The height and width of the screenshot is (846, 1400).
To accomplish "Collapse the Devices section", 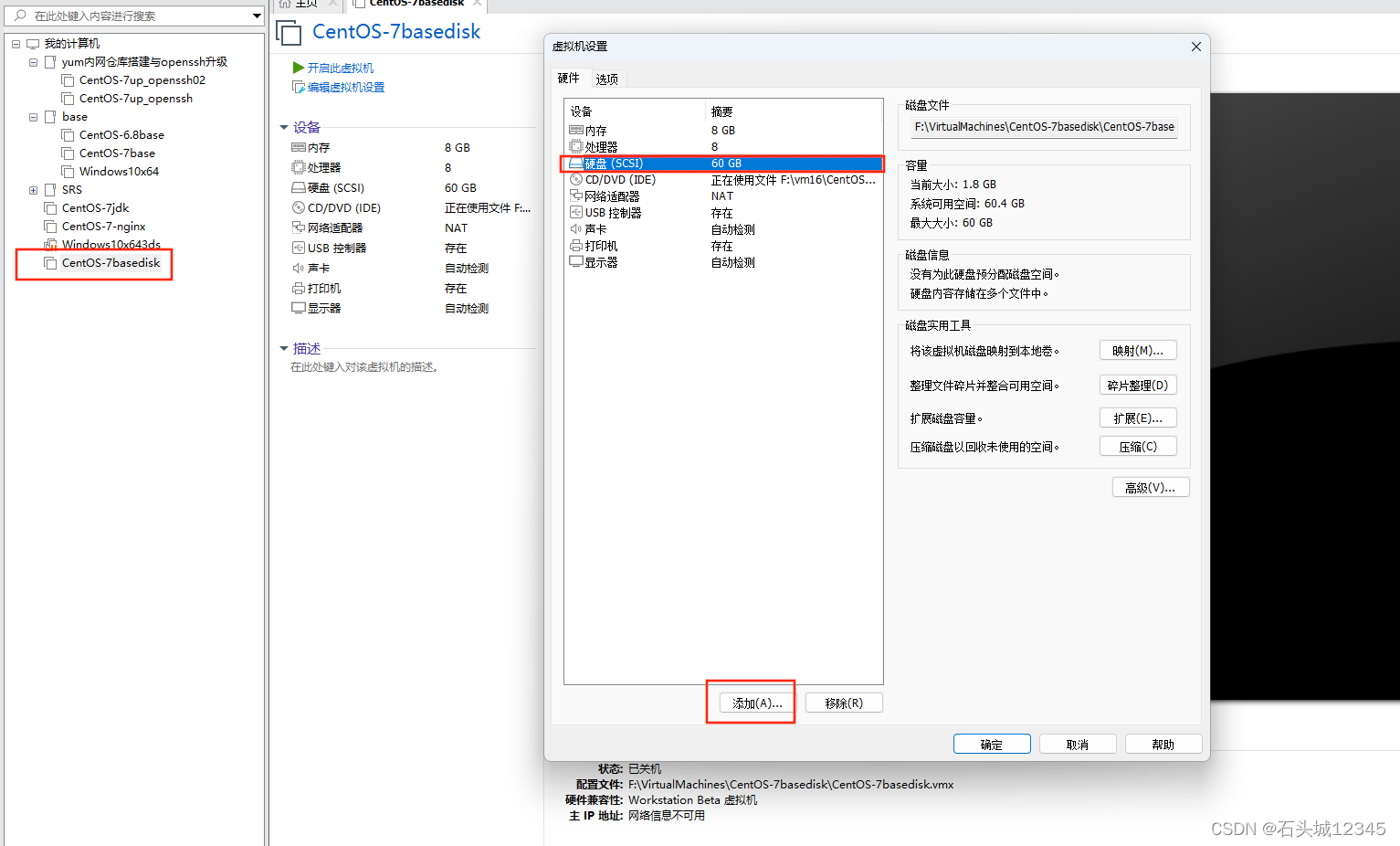I will 284,128.
